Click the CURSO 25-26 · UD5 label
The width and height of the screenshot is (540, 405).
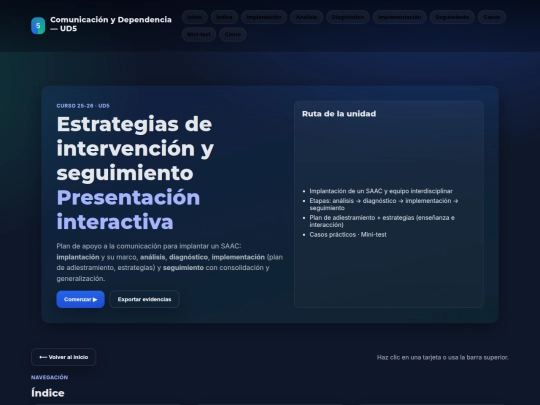pos(83,106)
